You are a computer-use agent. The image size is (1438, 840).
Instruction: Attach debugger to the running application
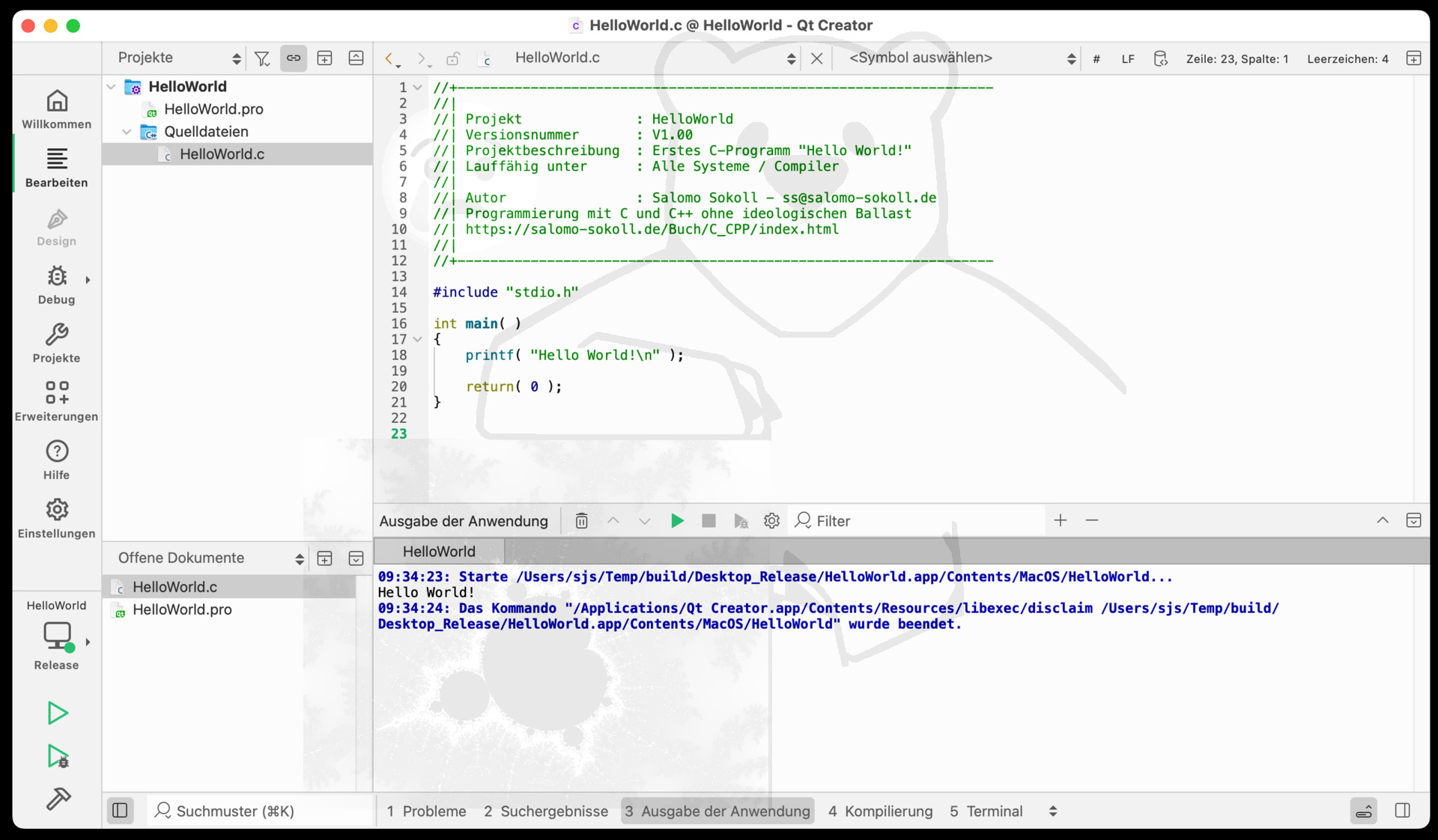(741, 521)
